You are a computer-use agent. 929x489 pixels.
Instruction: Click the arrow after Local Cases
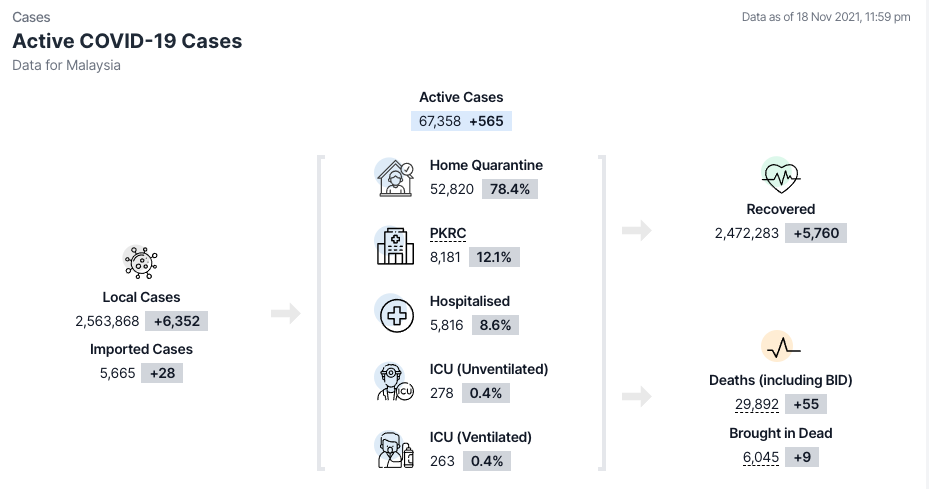point(285,313)
